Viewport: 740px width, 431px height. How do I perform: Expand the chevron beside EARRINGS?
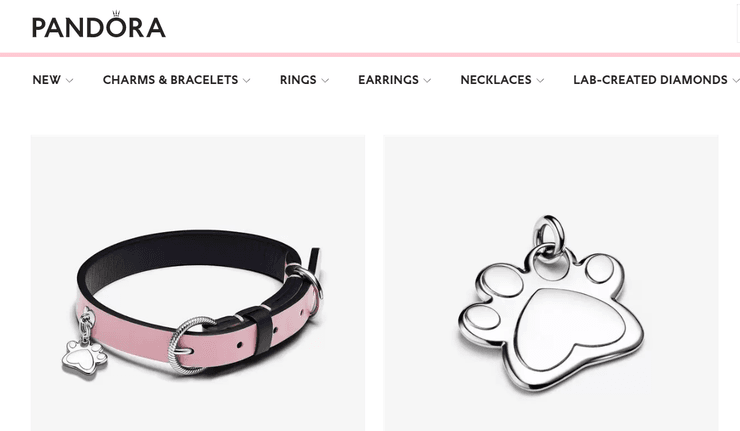(427, 81)
